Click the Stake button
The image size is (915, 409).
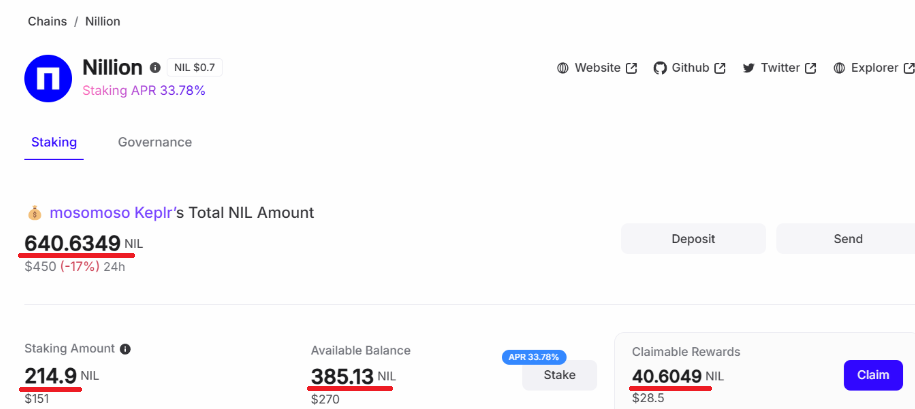560,375
